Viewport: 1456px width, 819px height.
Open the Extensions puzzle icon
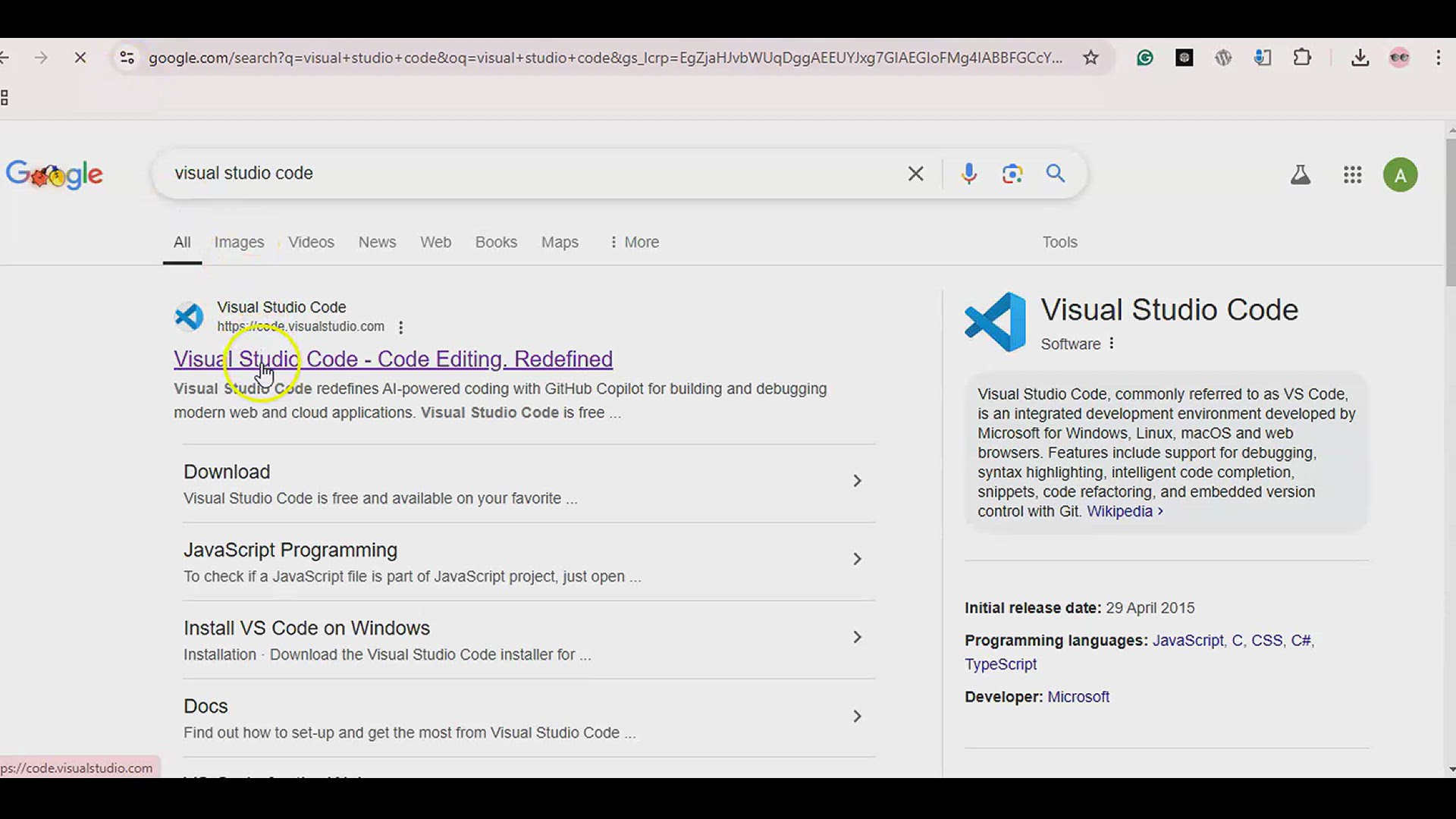1302,58
